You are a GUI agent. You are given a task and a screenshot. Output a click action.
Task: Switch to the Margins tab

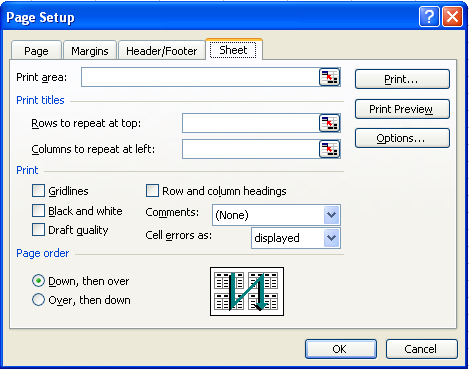click(x=90, y=51)
